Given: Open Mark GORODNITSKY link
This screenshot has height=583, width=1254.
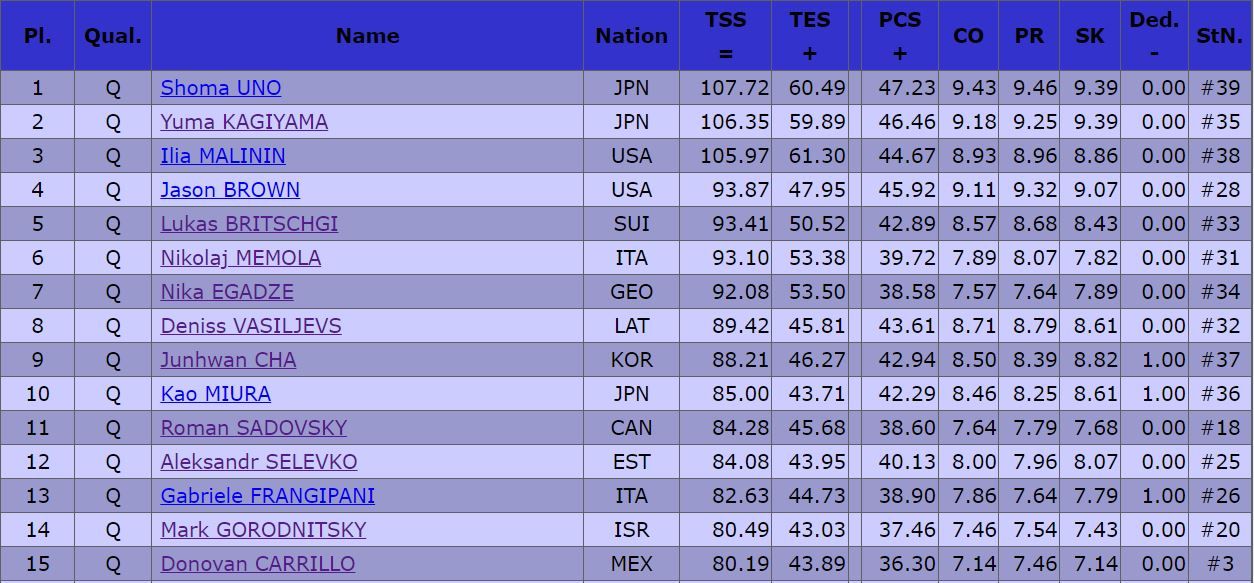Looking at the screenshot, I should pos(264,530).
